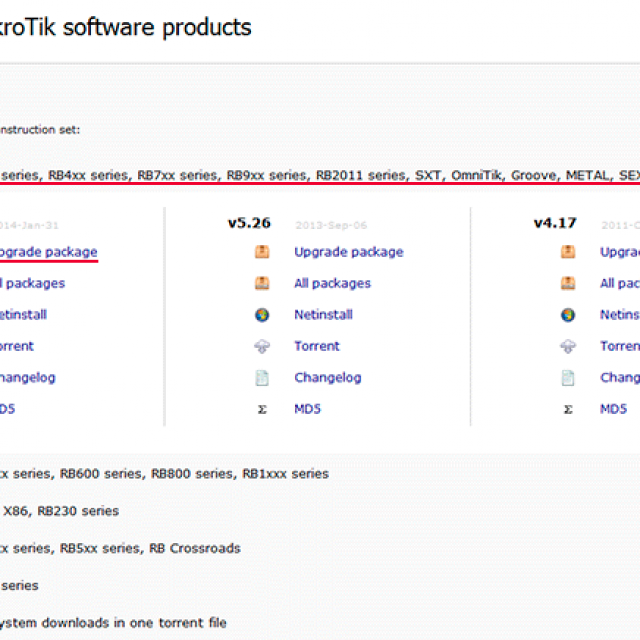The image size is (640, 640).
Task: Open the v5.26 MD5 link
Action: tap(307, 409)
